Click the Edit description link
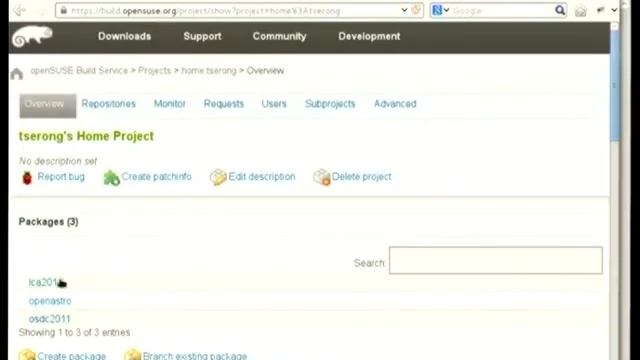 [262, 177]
